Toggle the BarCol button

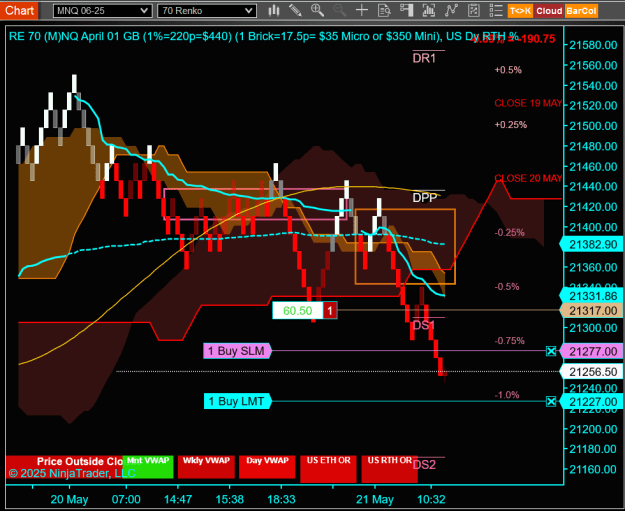pyautogui.click(x=581, y=11)
